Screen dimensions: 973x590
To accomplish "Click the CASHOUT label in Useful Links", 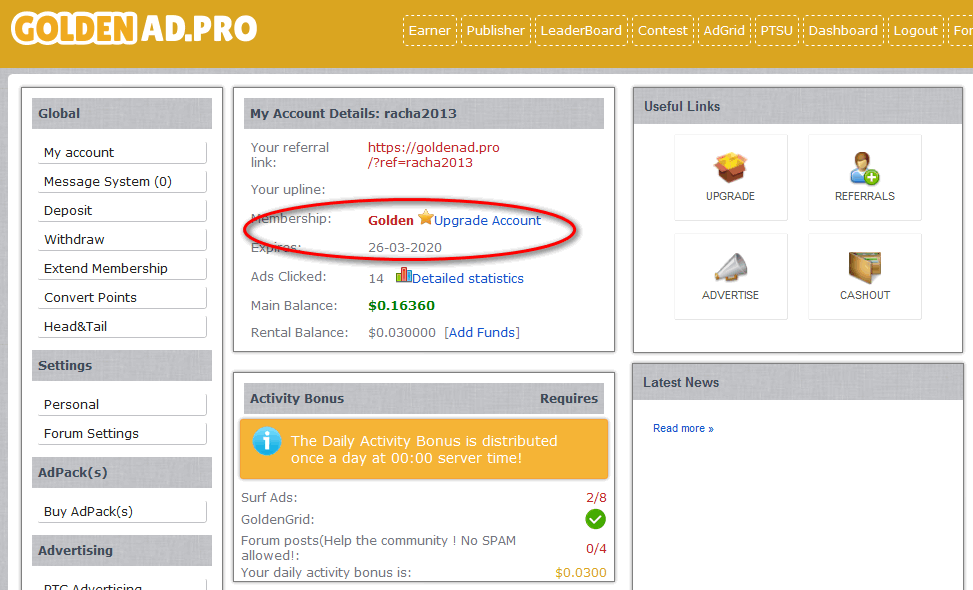I will coord(864,295).
